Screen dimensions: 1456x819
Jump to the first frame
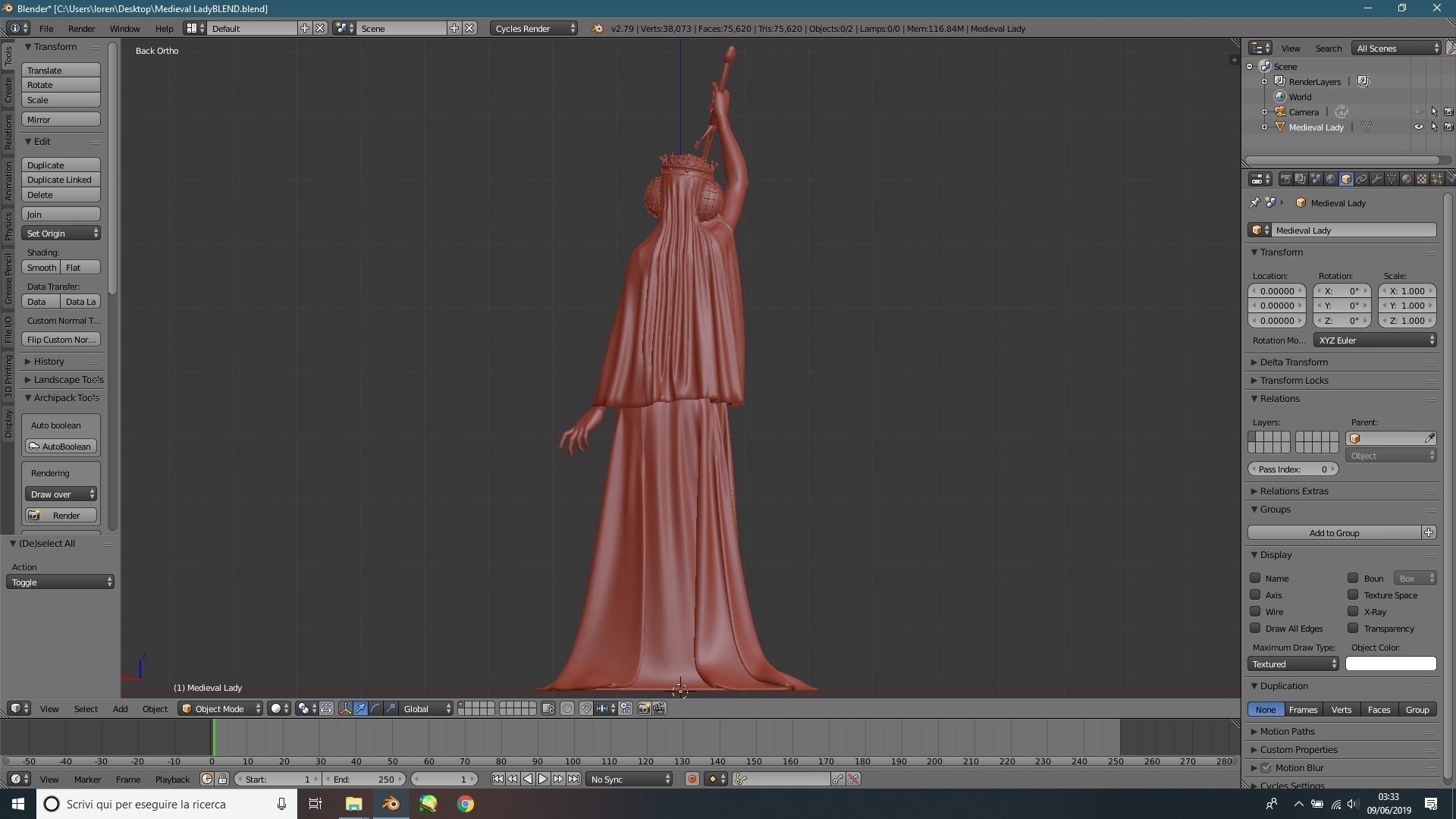click(x=497, y=779)
